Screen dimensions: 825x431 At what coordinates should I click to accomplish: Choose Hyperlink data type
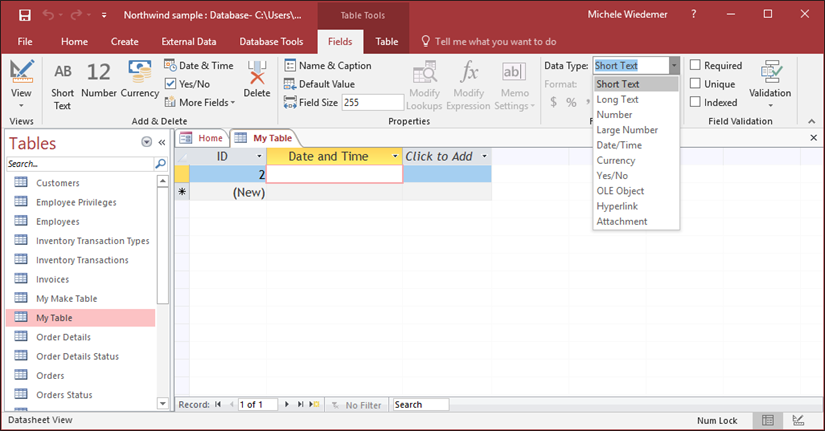636,206
